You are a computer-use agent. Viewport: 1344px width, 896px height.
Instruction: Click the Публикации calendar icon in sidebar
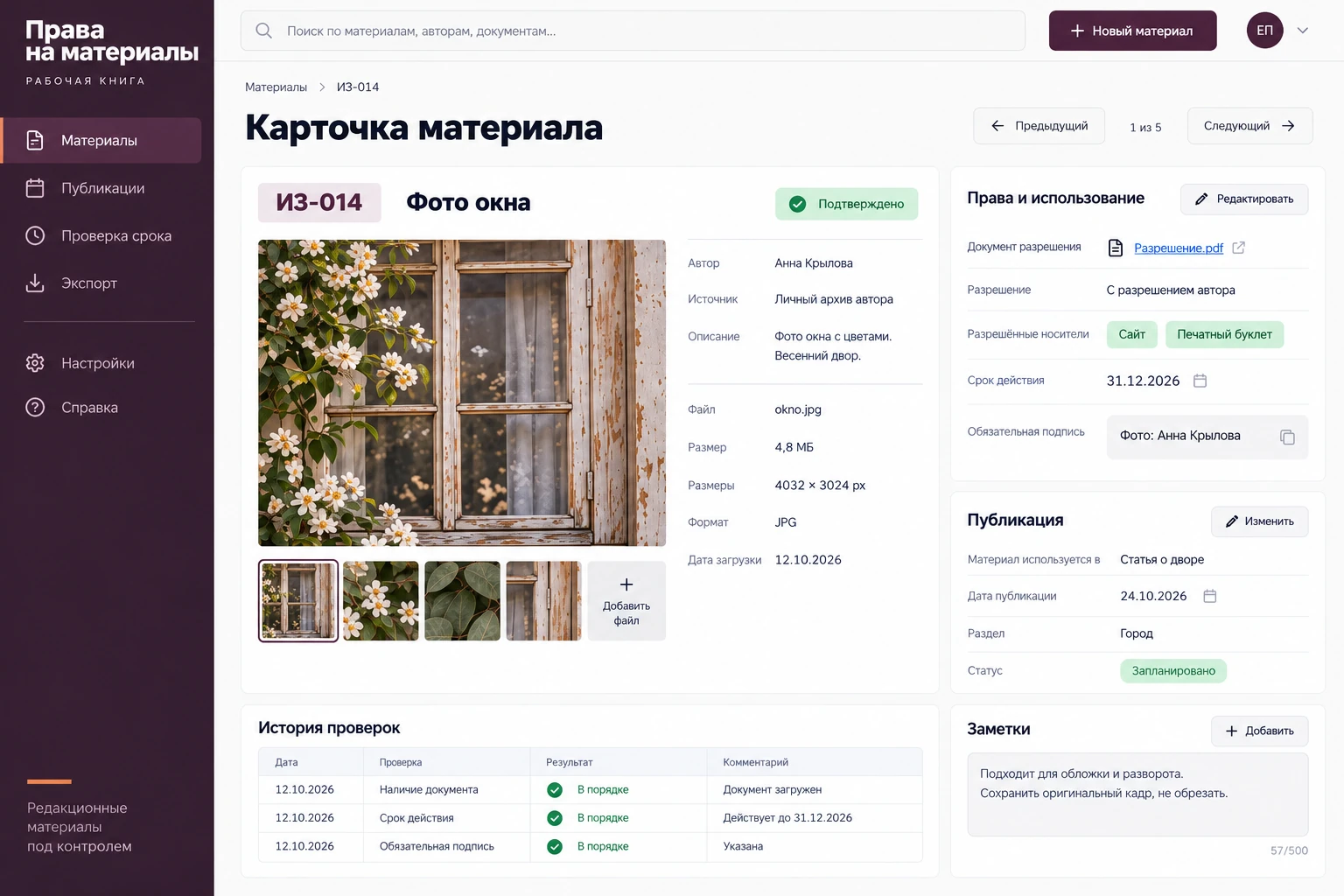click(x=35, y=188)
